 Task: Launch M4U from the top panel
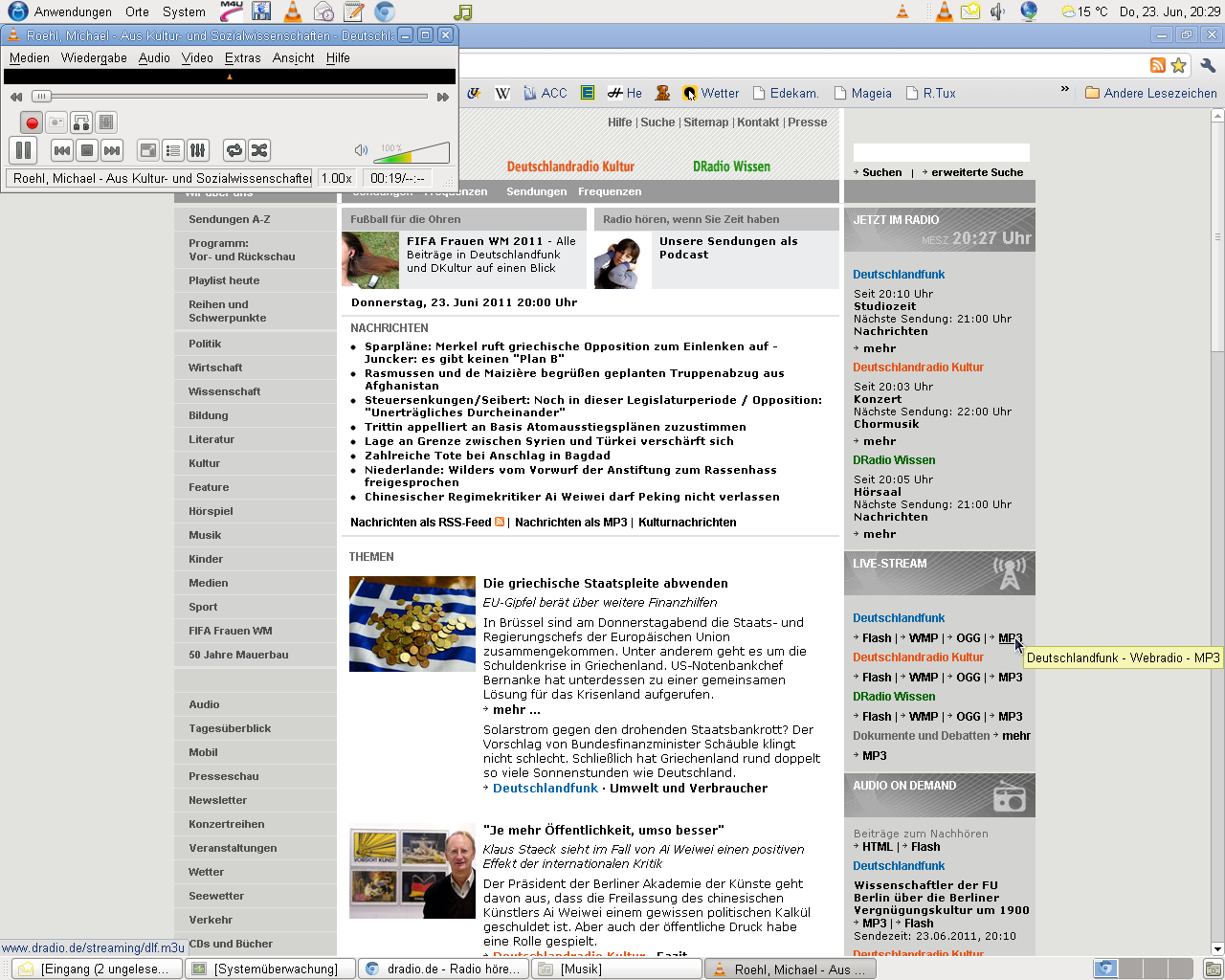click(x=231, y=11)
